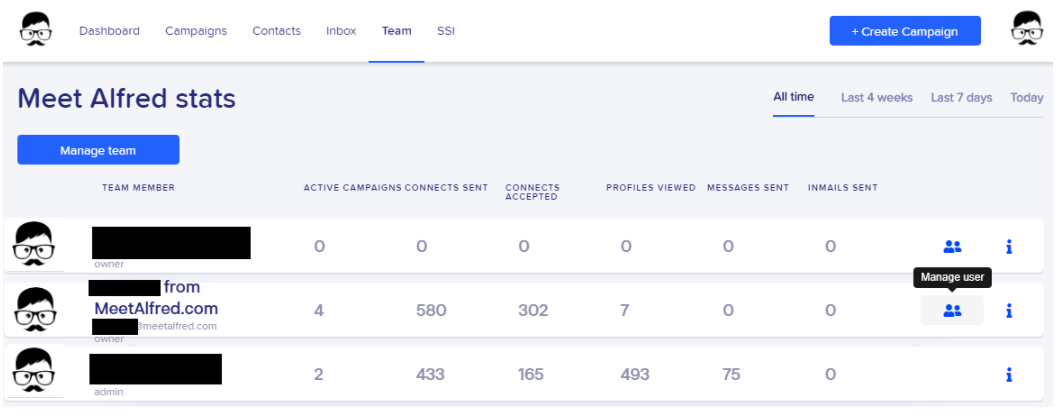Click the MESSAGES SENT column header

click(748, 188)
